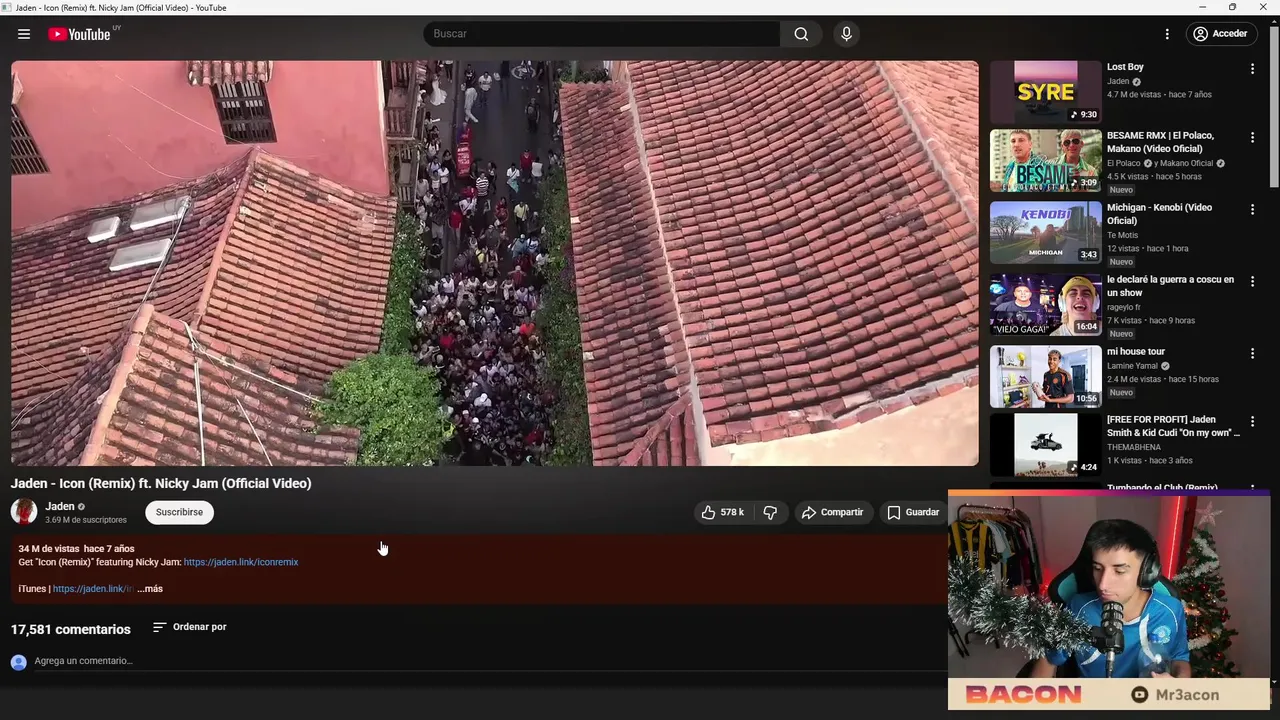1280x720 pixels.
Task: Open 'BESAME RMX | El Polaco, Makano' title
Action: point(1161,142)
